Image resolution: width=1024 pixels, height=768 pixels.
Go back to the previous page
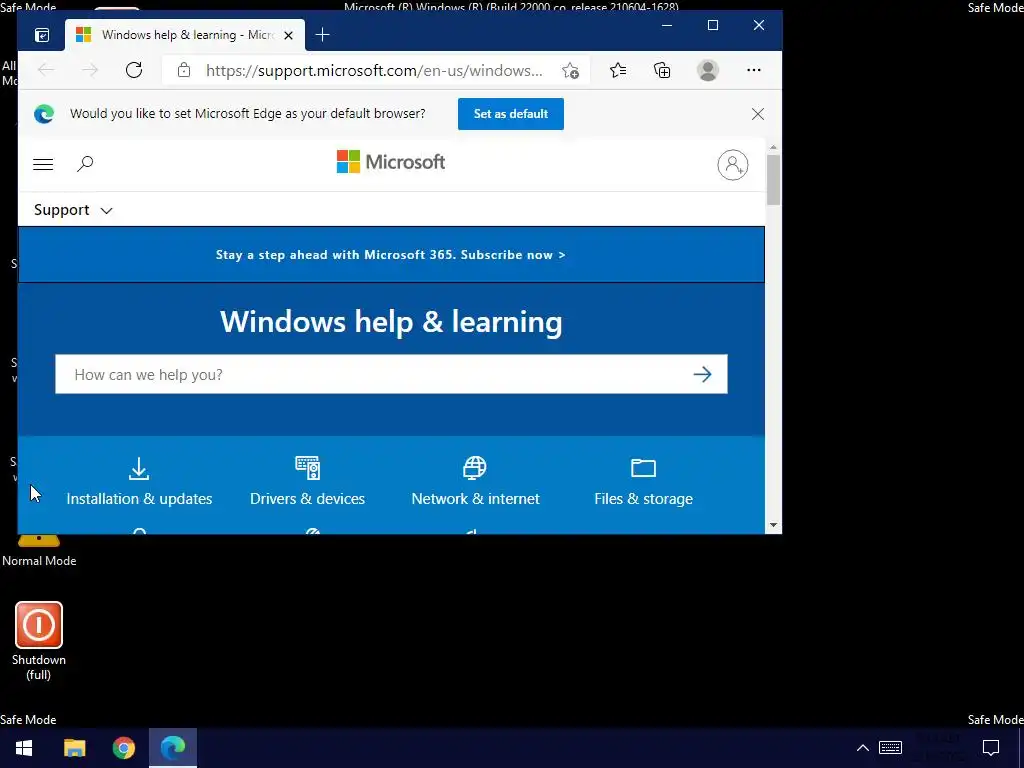click(x=46, y=71)
